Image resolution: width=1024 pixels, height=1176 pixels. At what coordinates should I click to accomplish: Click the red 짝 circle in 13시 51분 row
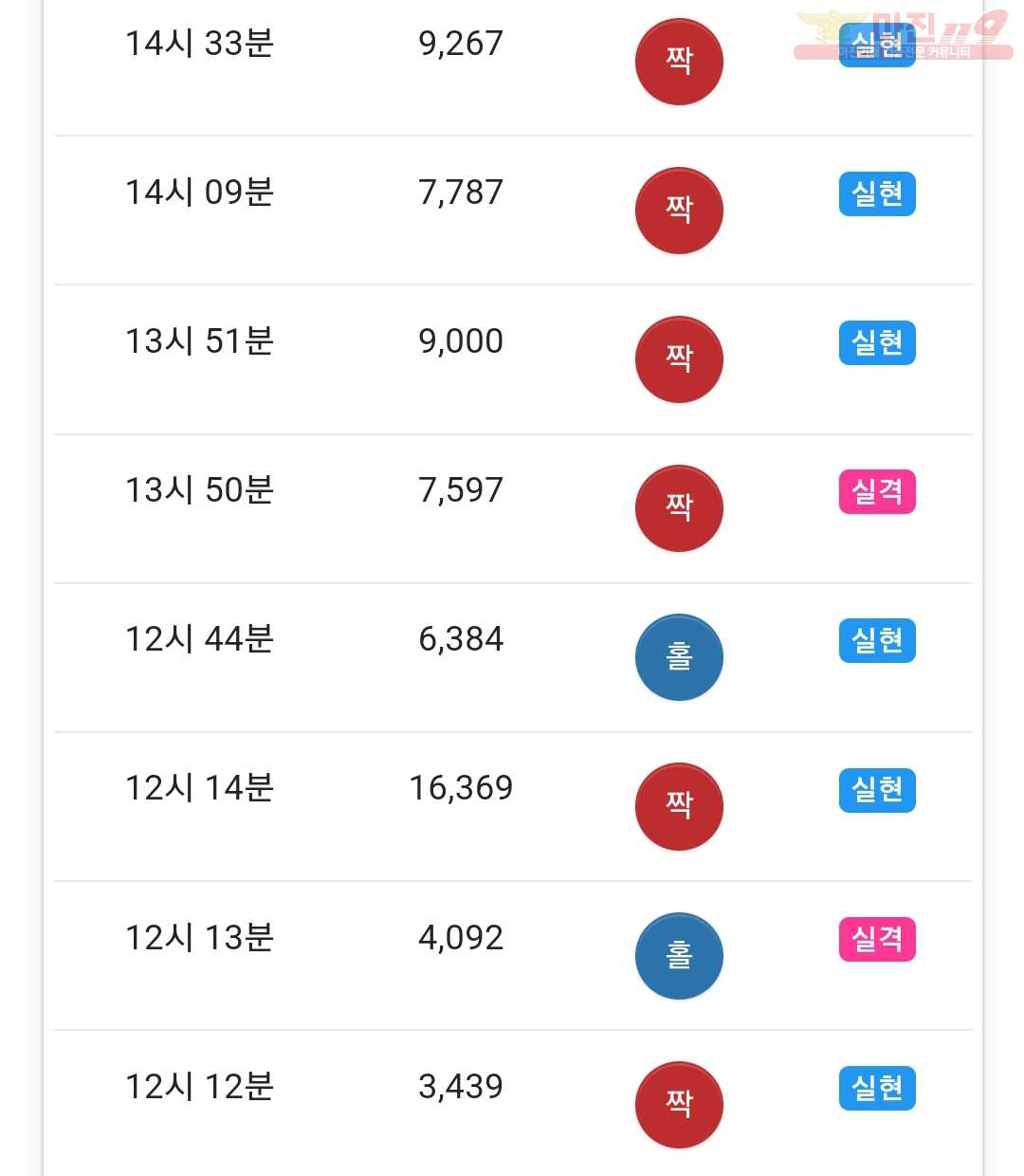pos(679,359)
